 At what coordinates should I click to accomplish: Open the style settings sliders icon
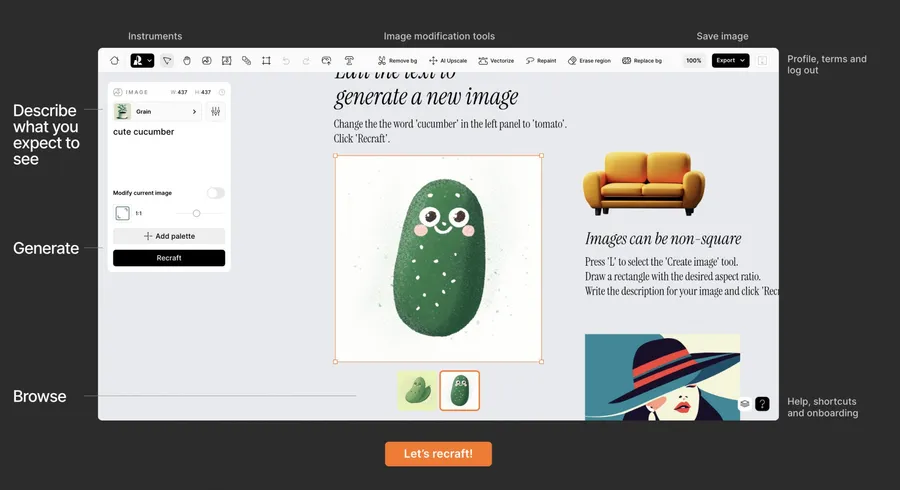point(215,111)
